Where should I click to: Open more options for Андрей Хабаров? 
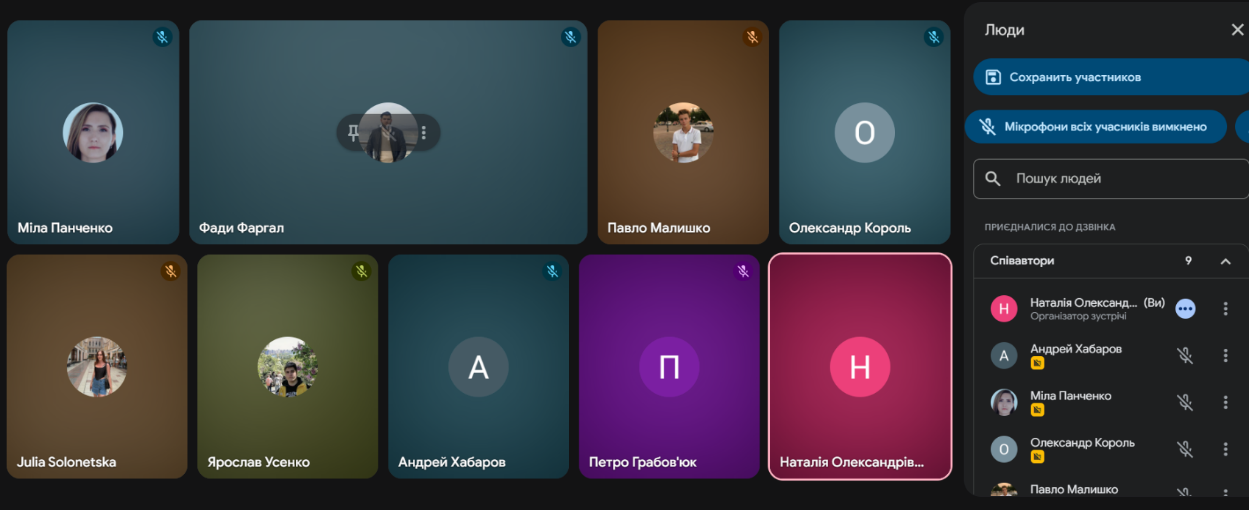(1225, 355)
